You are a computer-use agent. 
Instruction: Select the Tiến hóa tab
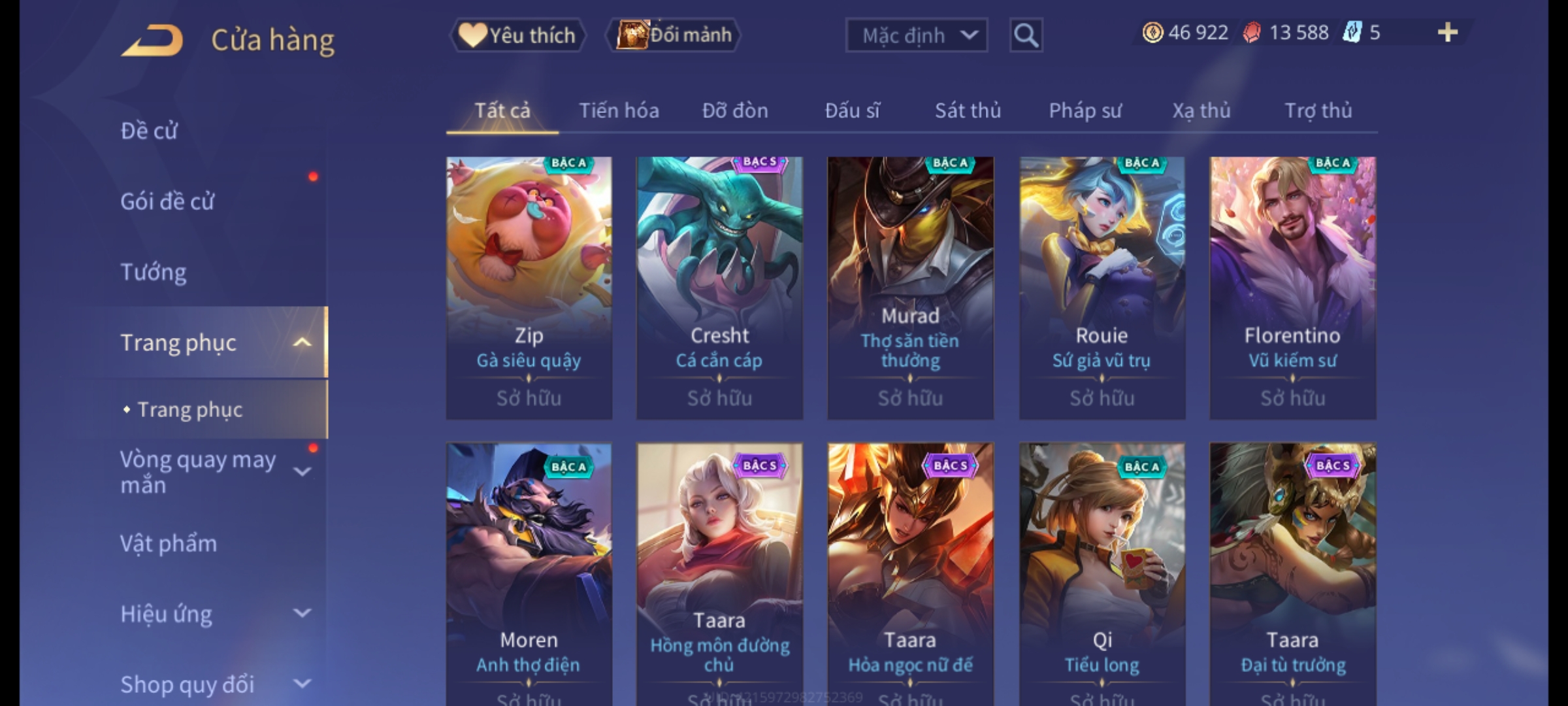619,110
